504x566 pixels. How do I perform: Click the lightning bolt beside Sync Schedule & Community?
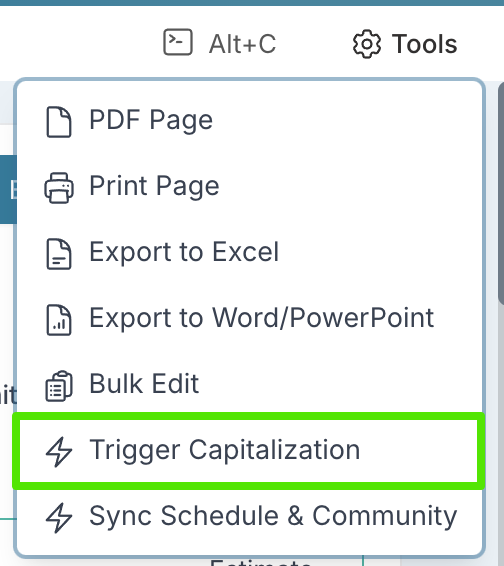click(59, 518)
